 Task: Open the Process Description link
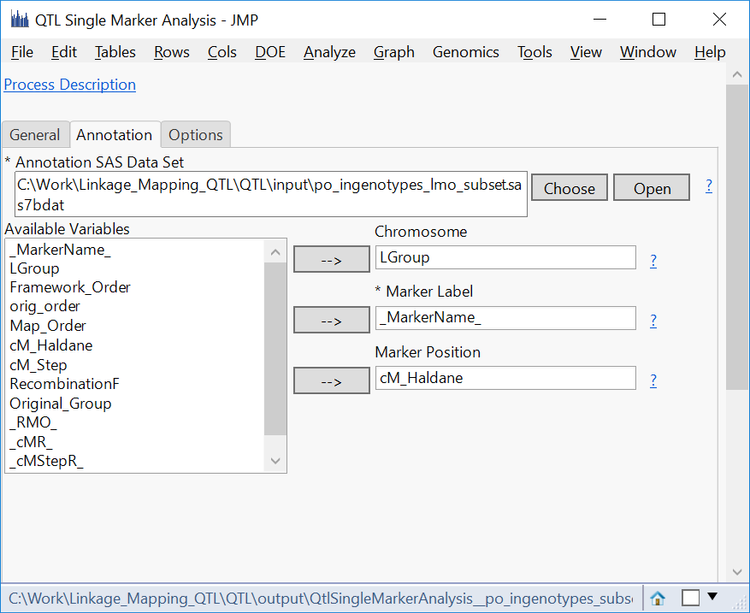coord(70,85)
